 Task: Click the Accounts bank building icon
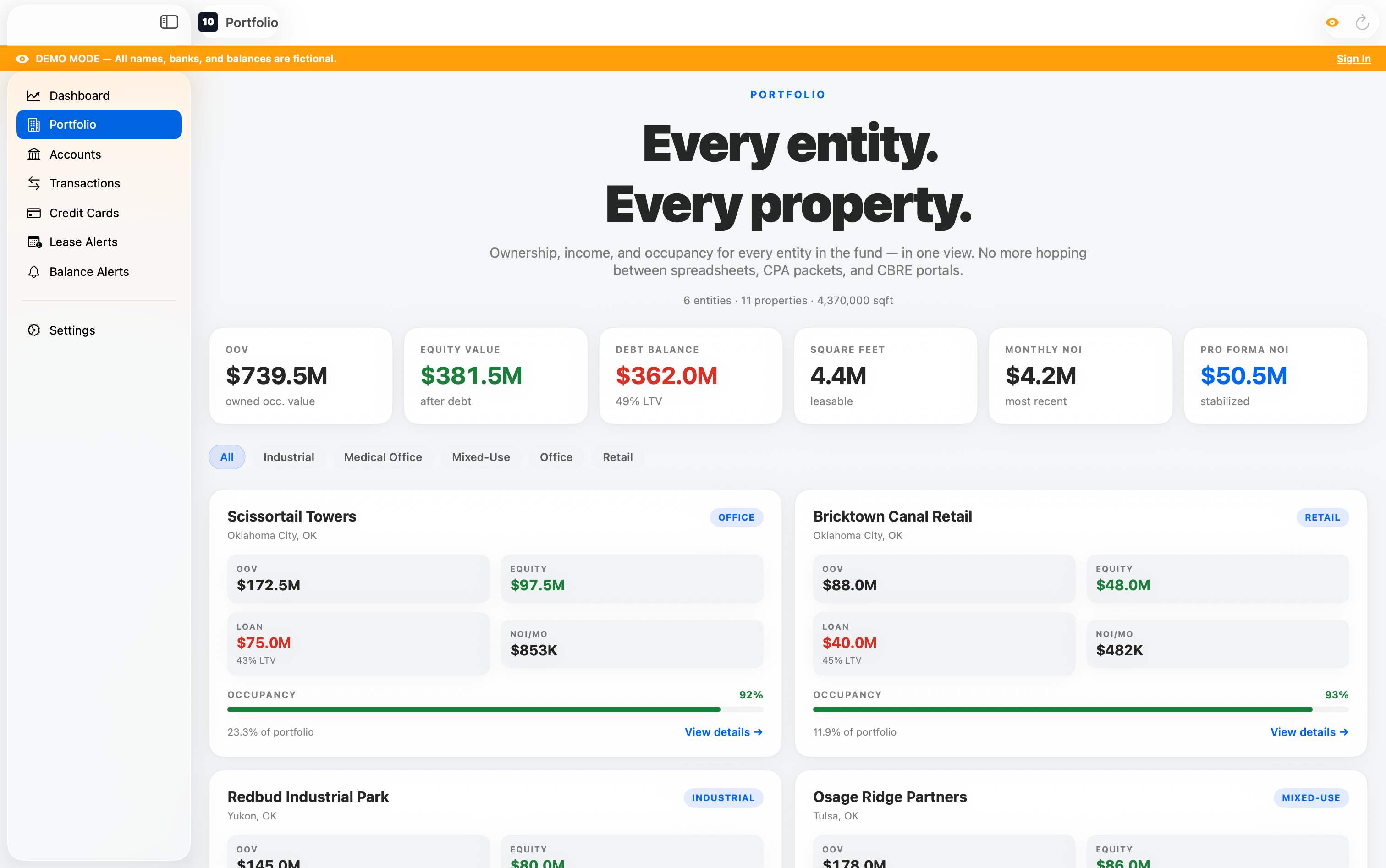(34, 154)
